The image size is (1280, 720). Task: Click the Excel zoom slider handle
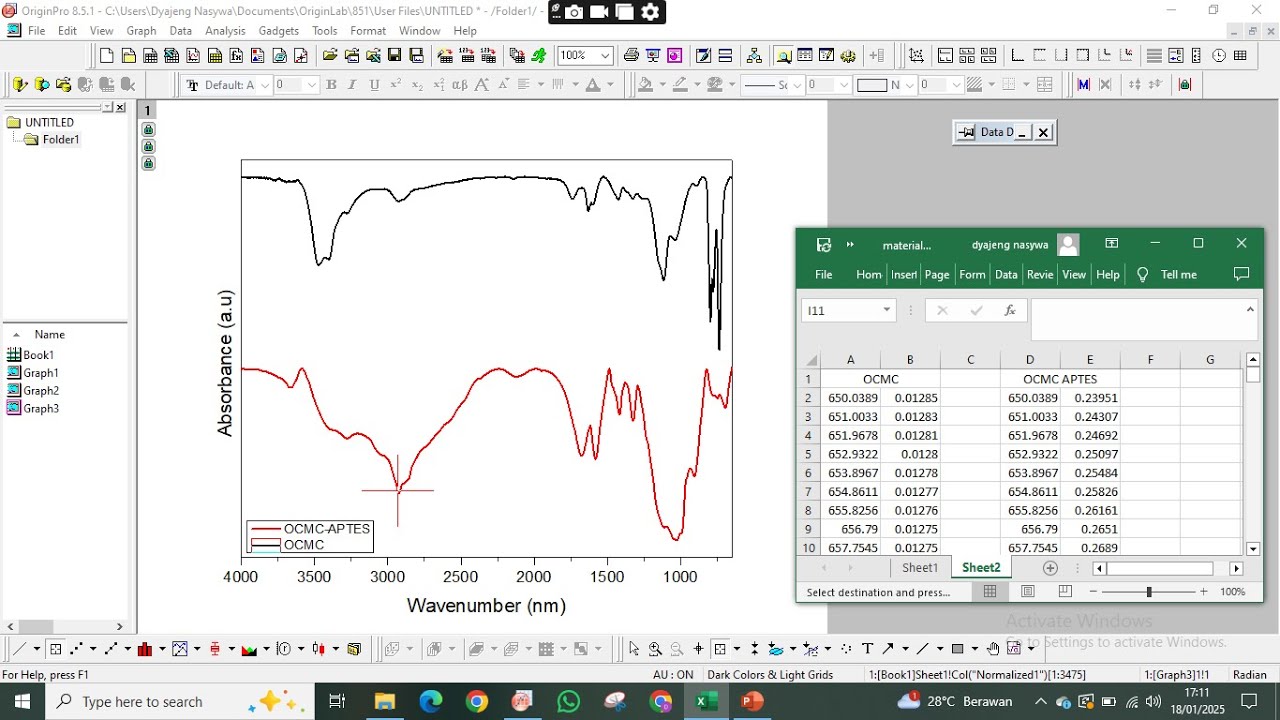point(1148,592)
